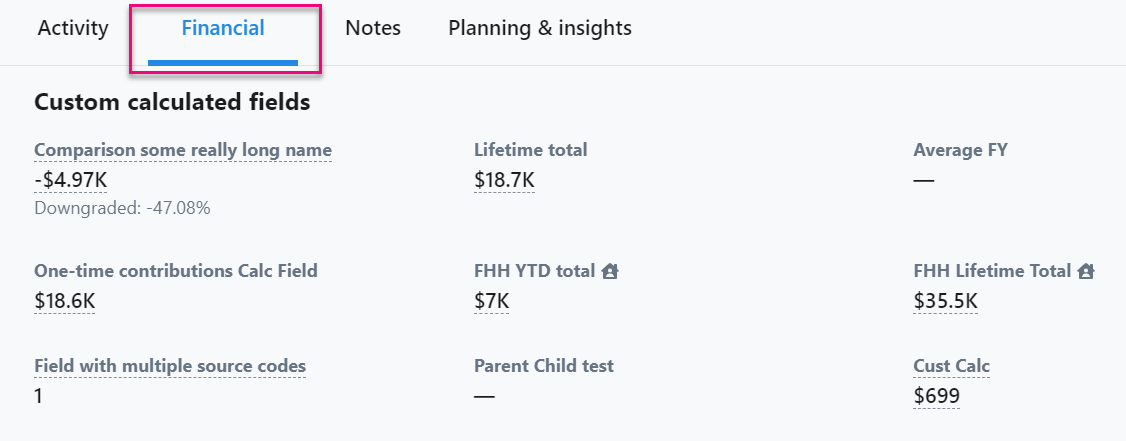Click household icon beside FHH YTD total
This screenshot has height=441, width=1126.
[x=610, y=271]
